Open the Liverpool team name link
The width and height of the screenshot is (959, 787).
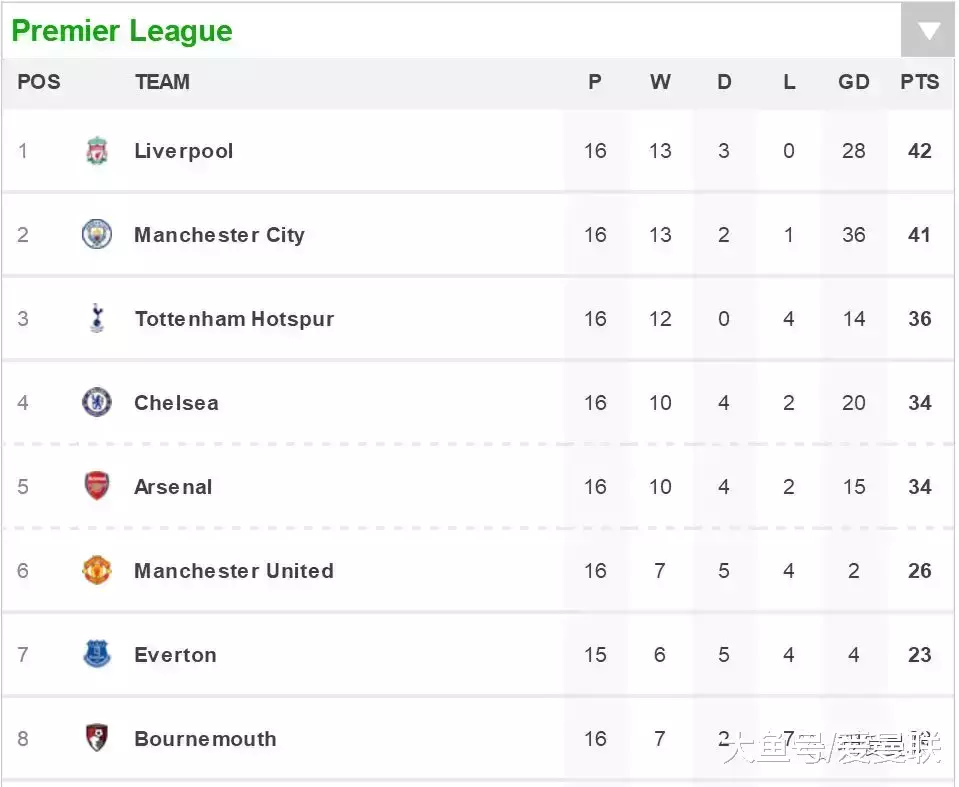point(184,151)
